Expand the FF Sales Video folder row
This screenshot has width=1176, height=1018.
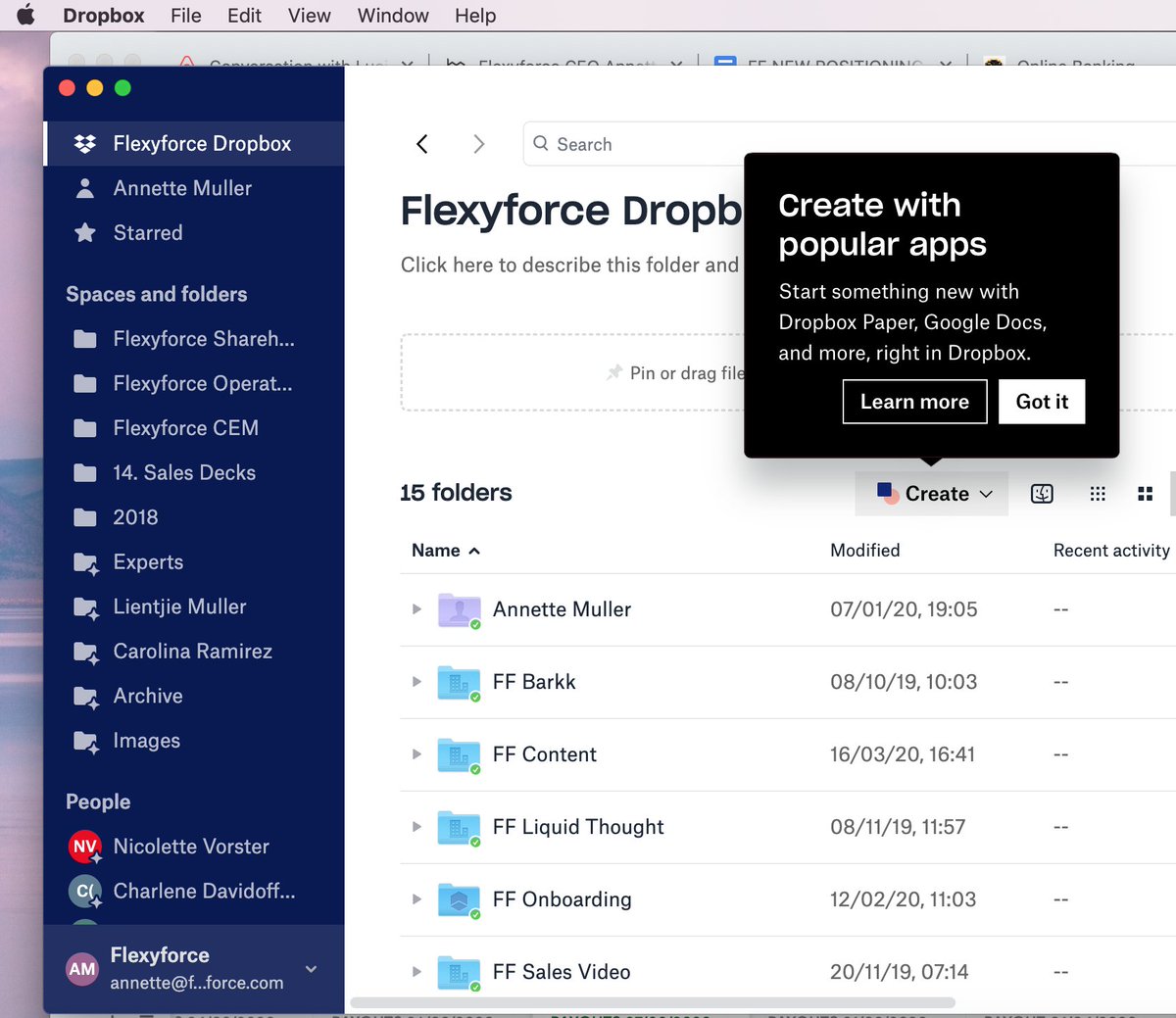(416, 972)
